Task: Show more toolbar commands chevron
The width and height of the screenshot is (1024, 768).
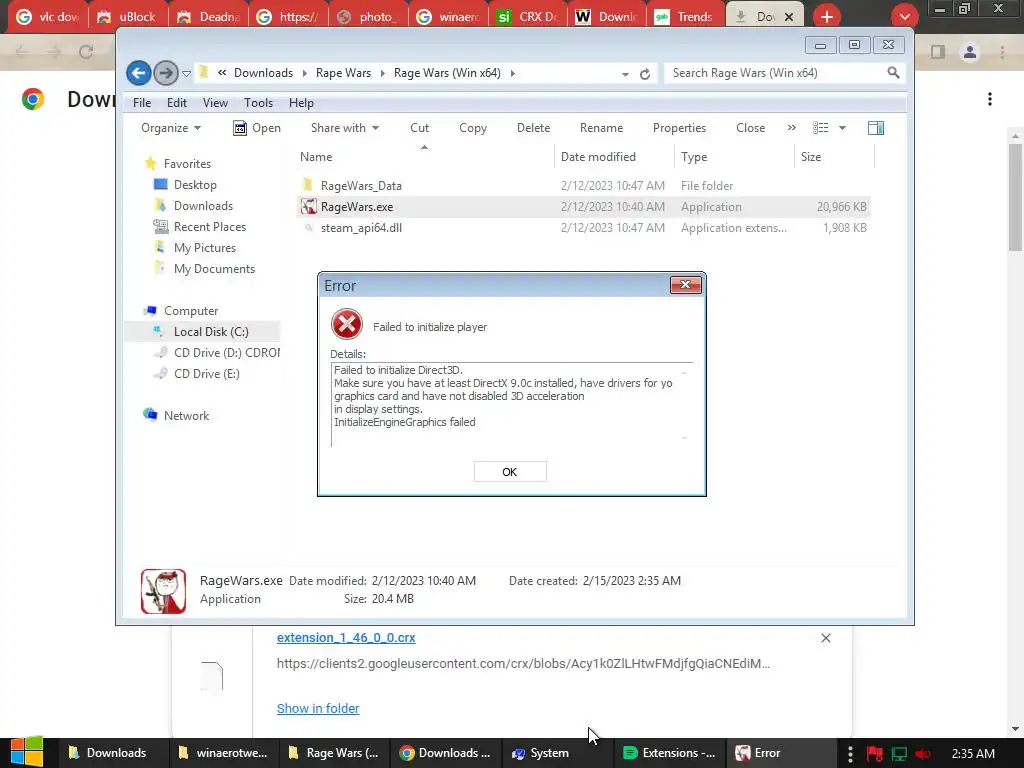Action: point(792,128)
